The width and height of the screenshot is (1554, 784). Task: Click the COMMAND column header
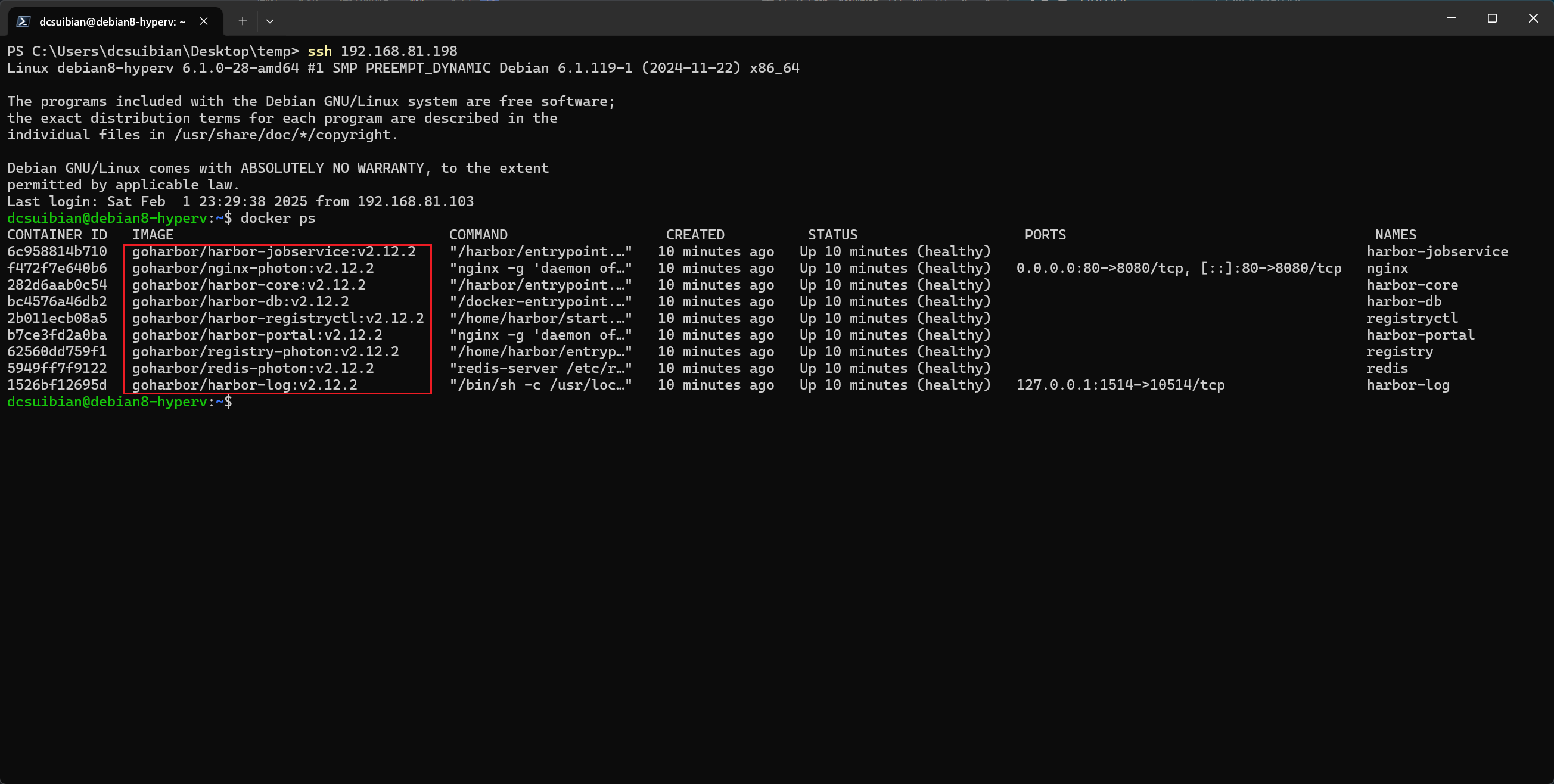pos(478,235)
